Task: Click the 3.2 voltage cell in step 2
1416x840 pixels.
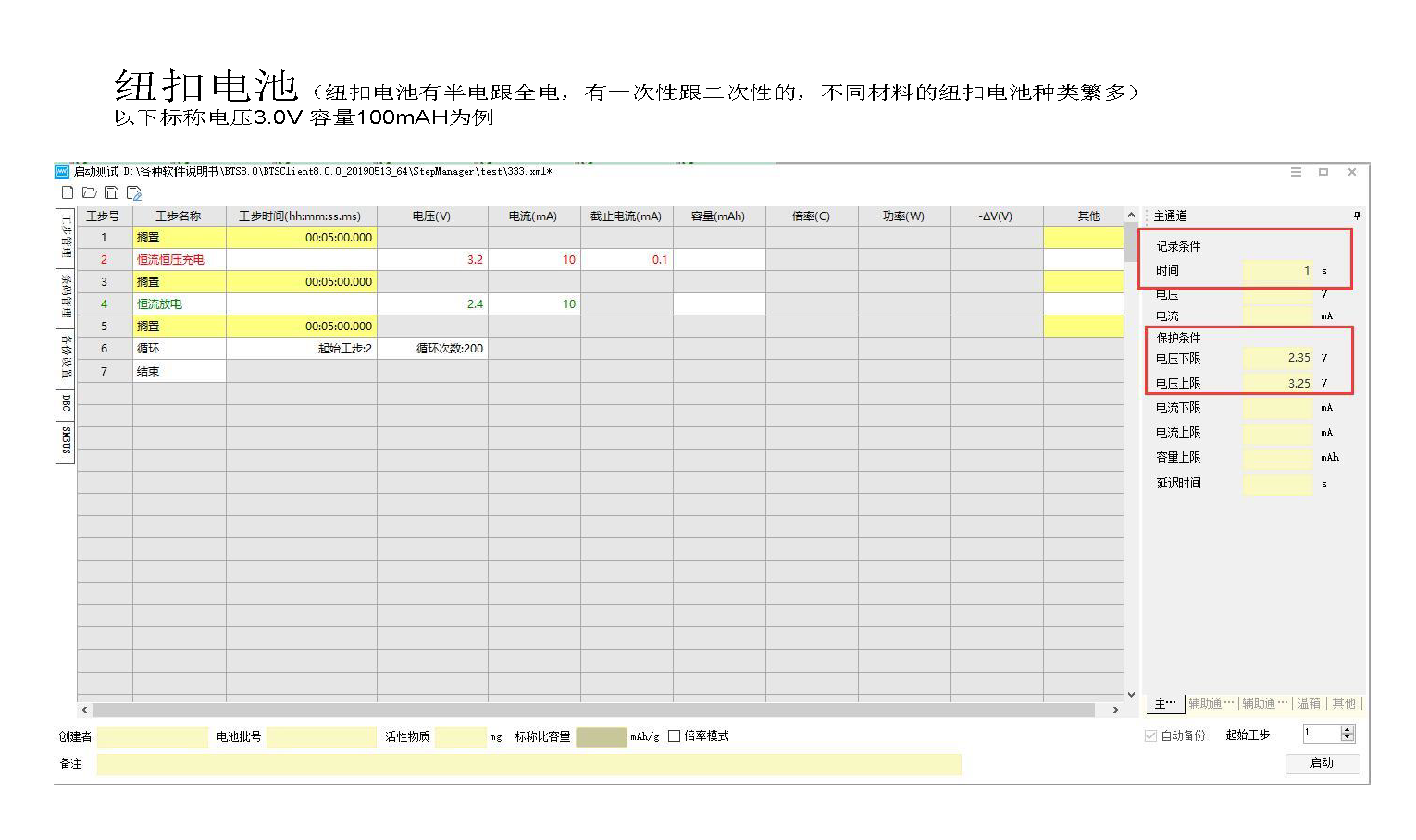Action: tap(432, 260)
